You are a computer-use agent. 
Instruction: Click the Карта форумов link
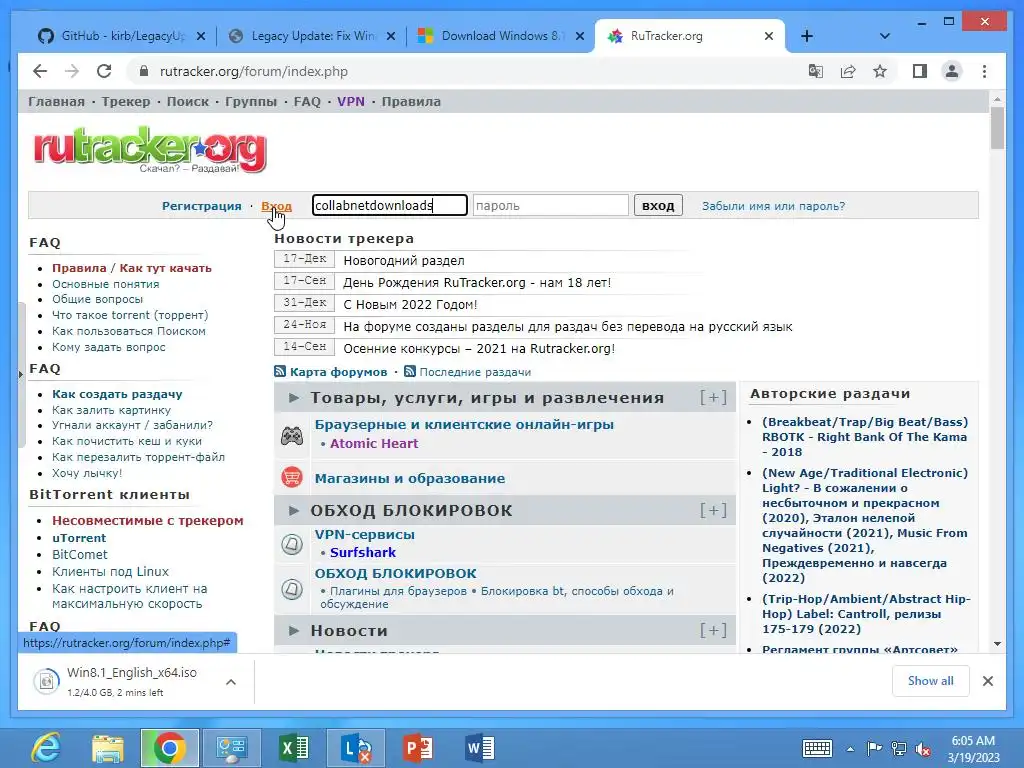[338, 372]
